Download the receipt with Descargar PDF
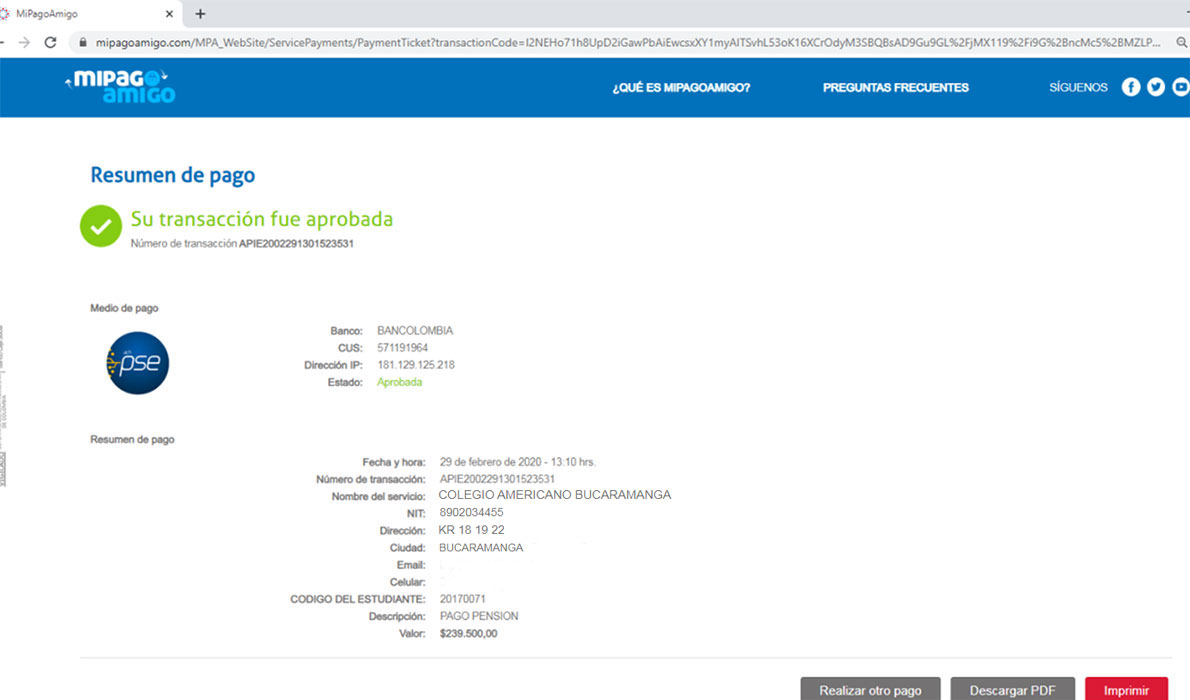The image size is (1190, 700). pos(1012,689)
